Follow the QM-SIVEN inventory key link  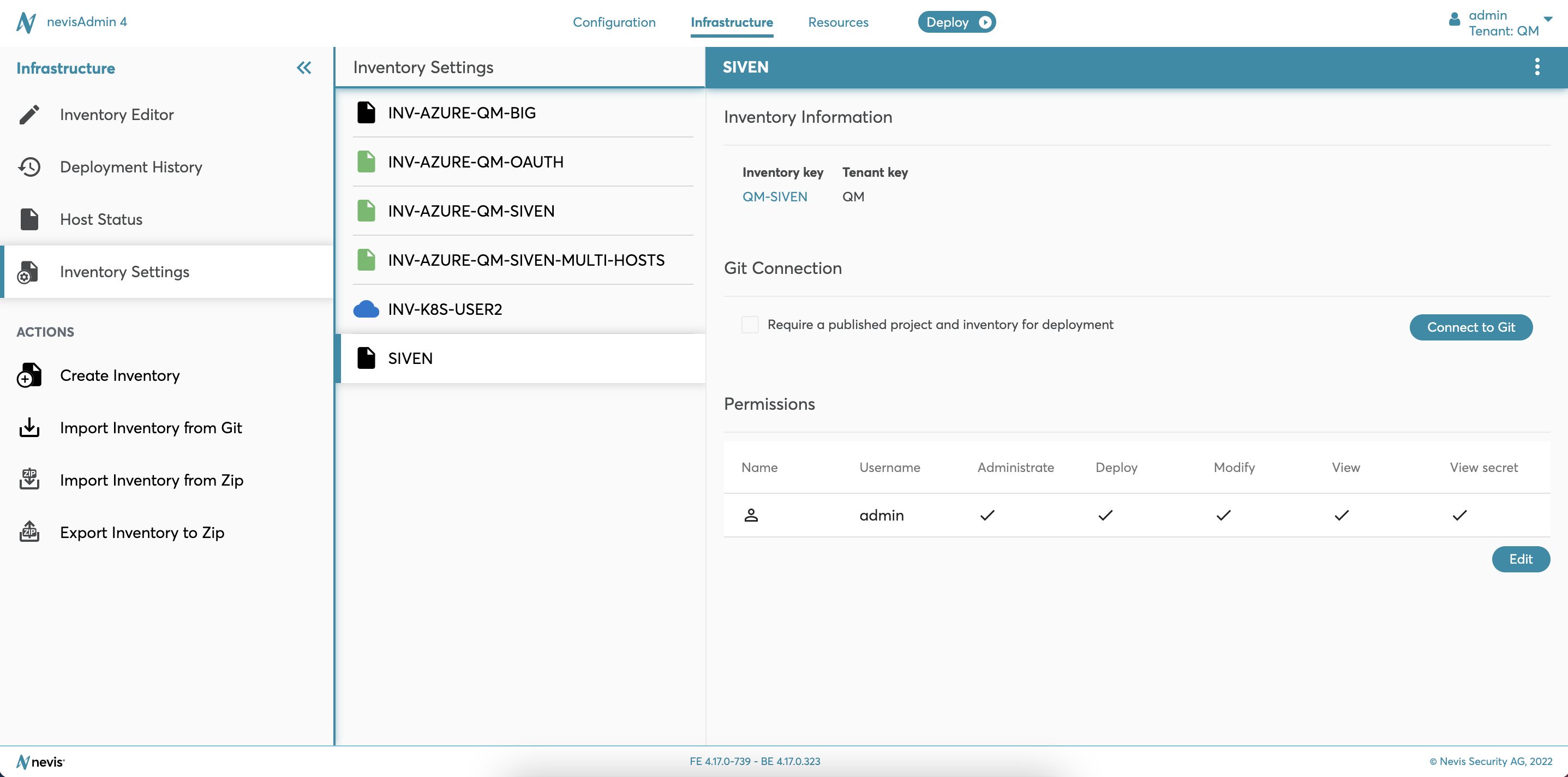774,196
